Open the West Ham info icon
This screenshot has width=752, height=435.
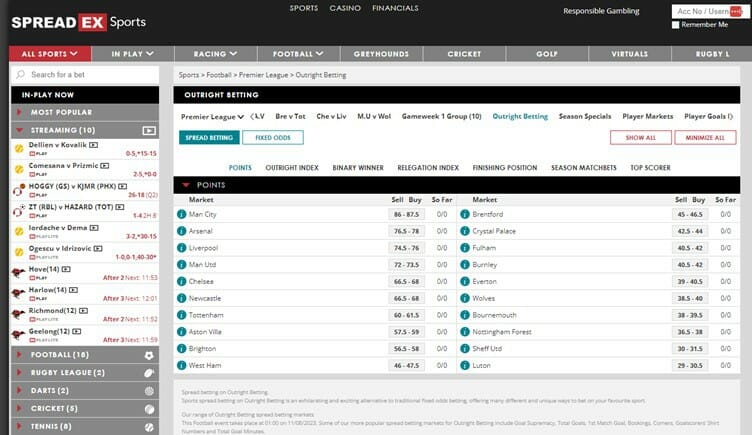pos(181,365)
